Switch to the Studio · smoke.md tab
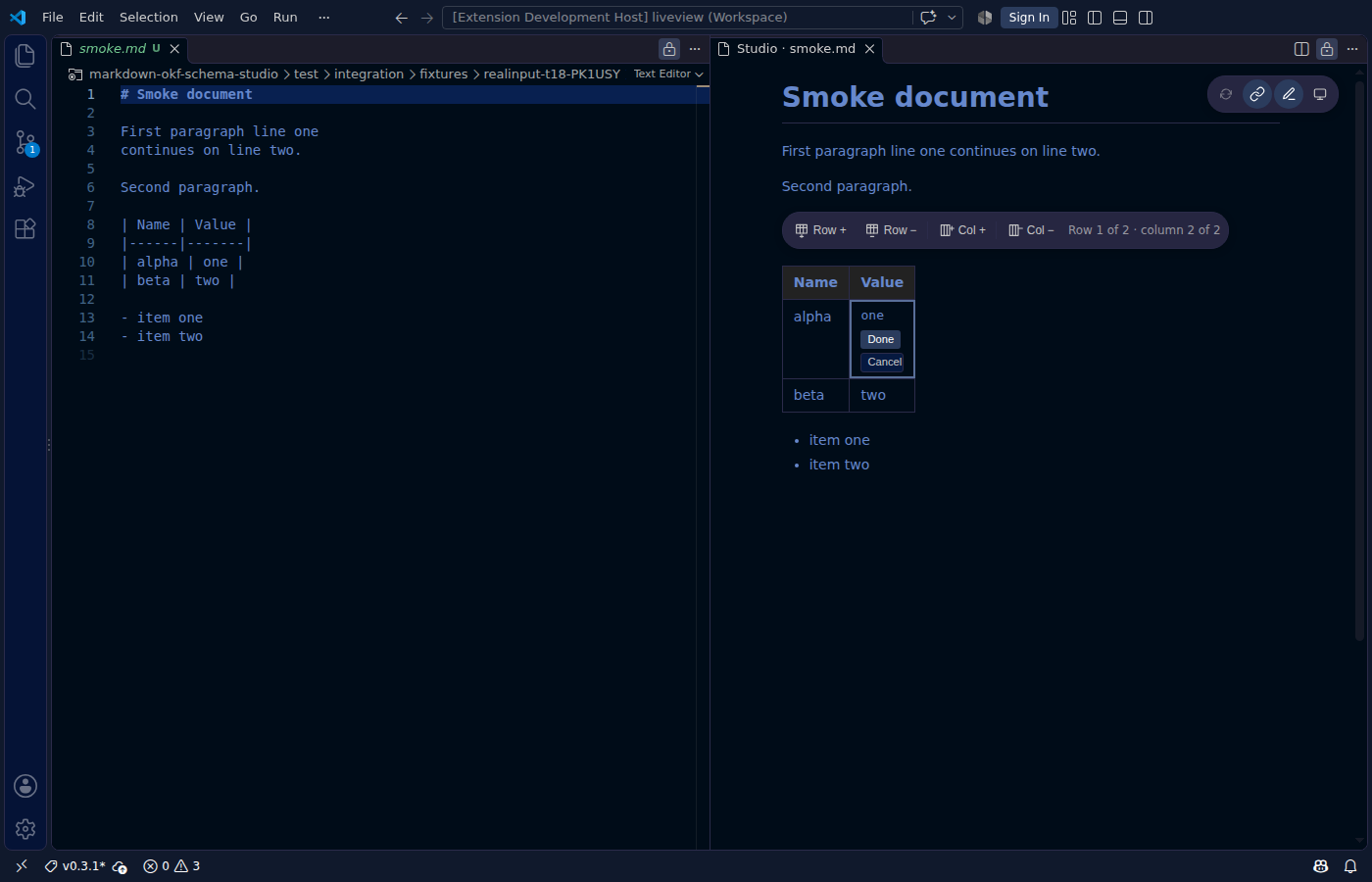The image size is (1372, 882). pos(797,49)
